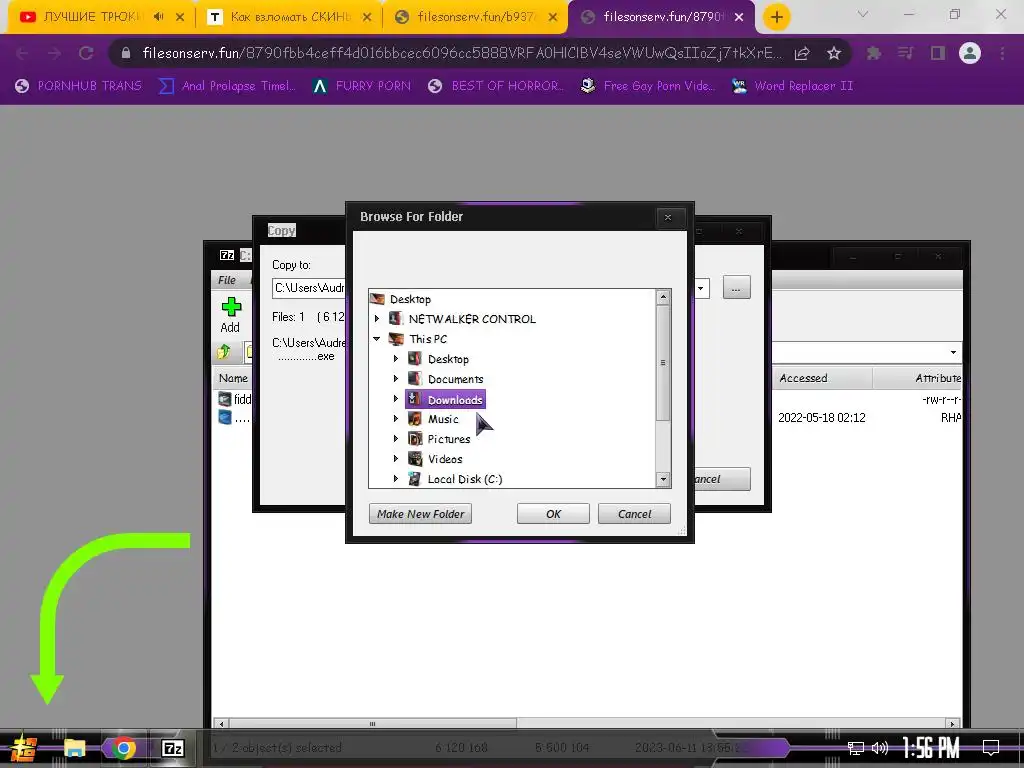This screenshot has height=768, width=1024.
Task: Click the Copy dialog browse (...) button
Action: point(736,288)
